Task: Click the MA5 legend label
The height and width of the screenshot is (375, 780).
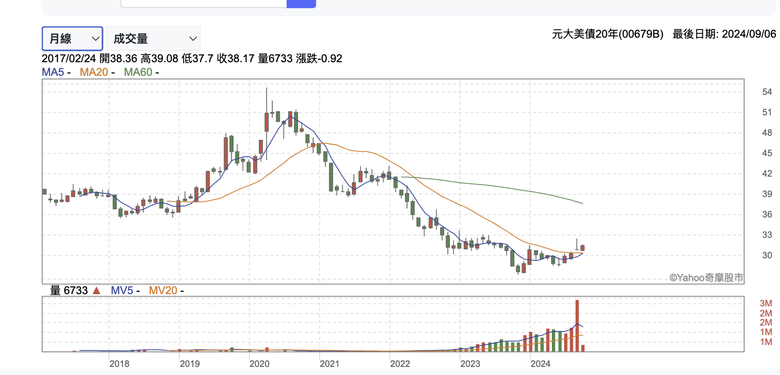Action: pos(53,72)
